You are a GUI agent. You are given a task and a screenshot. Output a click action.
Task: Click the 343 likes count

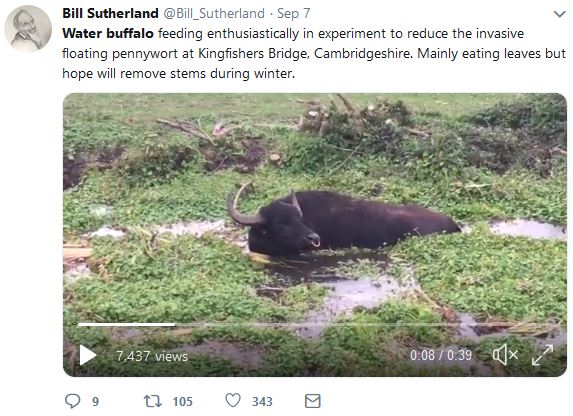(262, 401)
